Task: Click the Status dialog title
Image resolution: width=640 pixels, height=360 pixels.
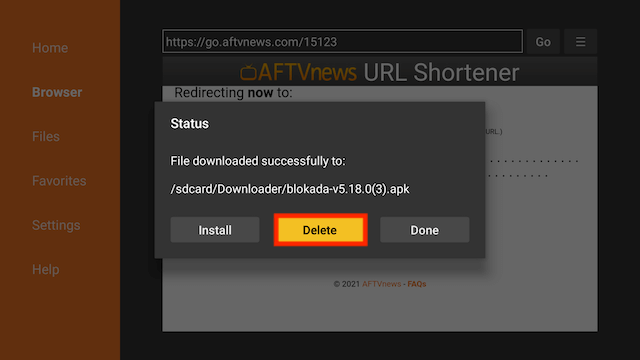Action: (x=189, y=124)
